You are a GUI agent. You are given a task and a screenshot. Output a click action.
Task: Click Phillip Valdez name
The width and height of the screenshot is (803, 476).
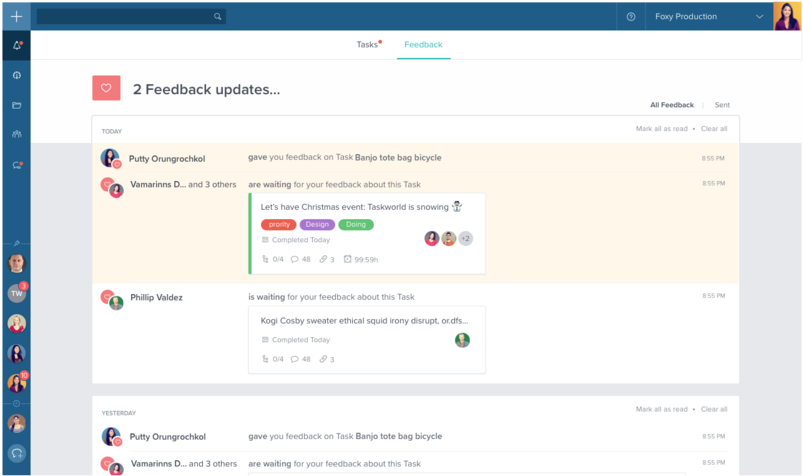pos(156,297)
